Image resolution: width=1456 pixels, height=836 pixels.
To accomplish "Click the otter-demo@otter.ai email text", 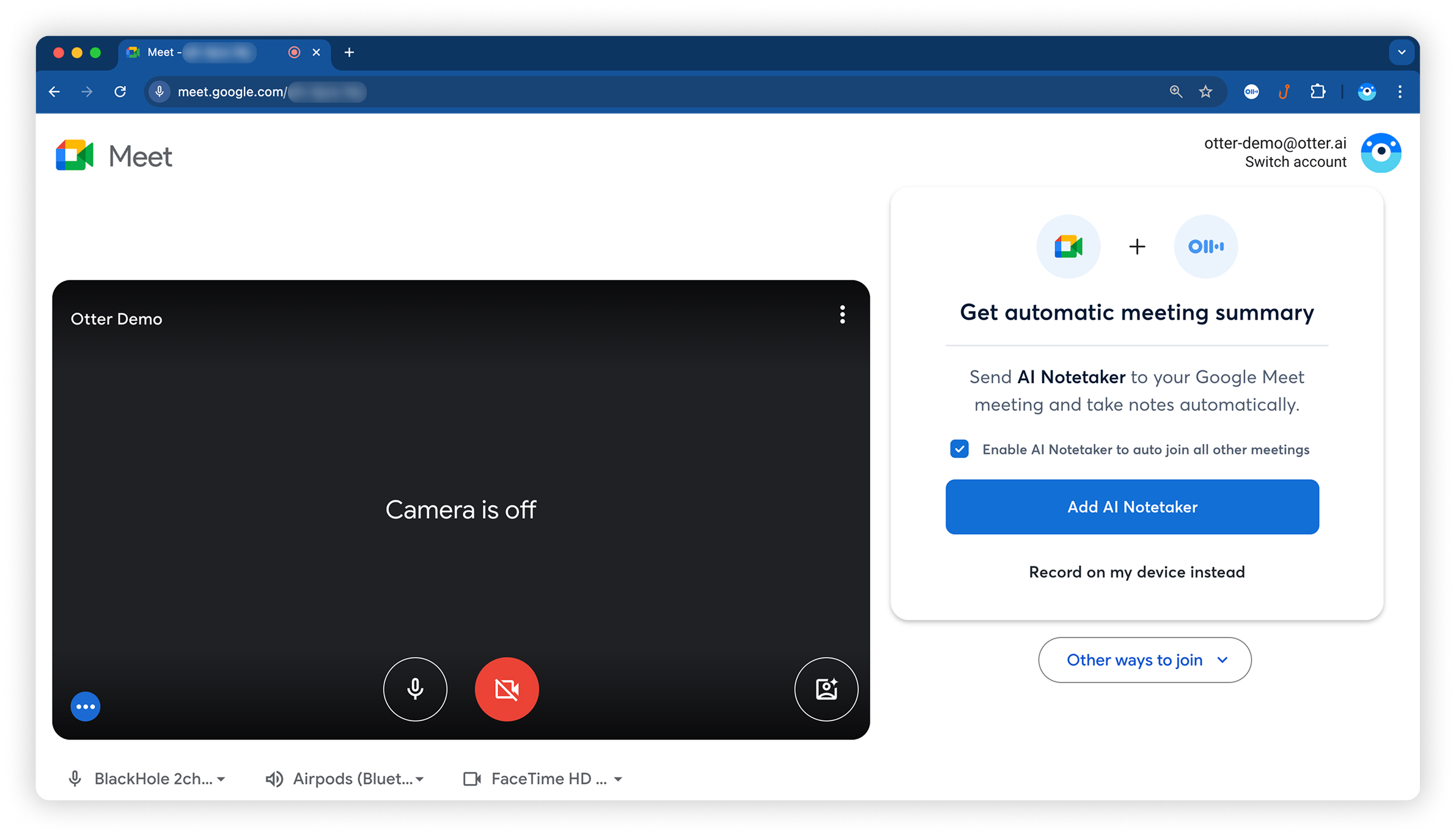I will pyautogui.click(x=1275, y=143).
